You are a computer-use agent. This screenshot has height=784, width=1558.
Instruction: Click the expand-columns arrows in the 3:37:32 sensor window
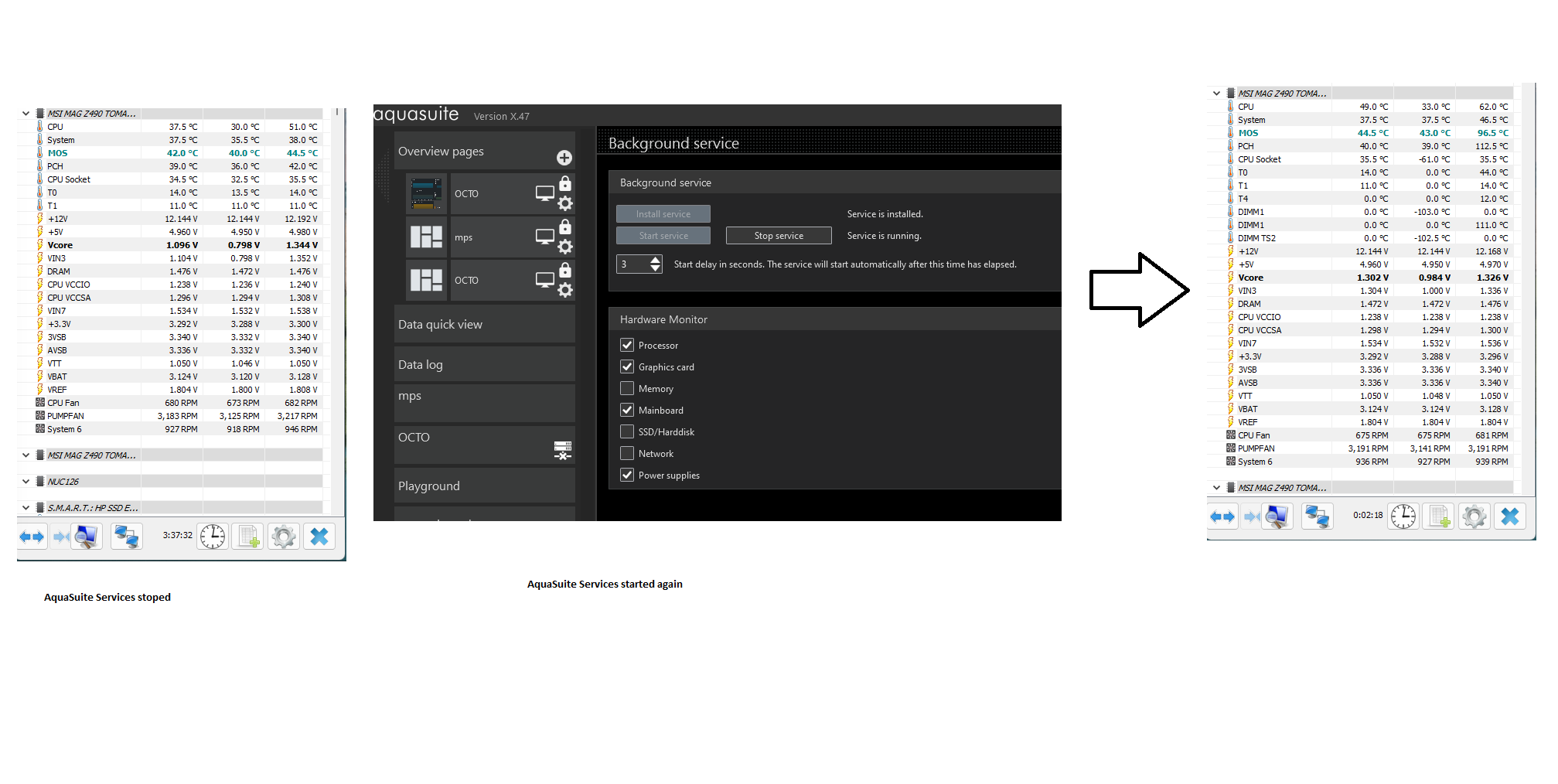pos(32,537)
